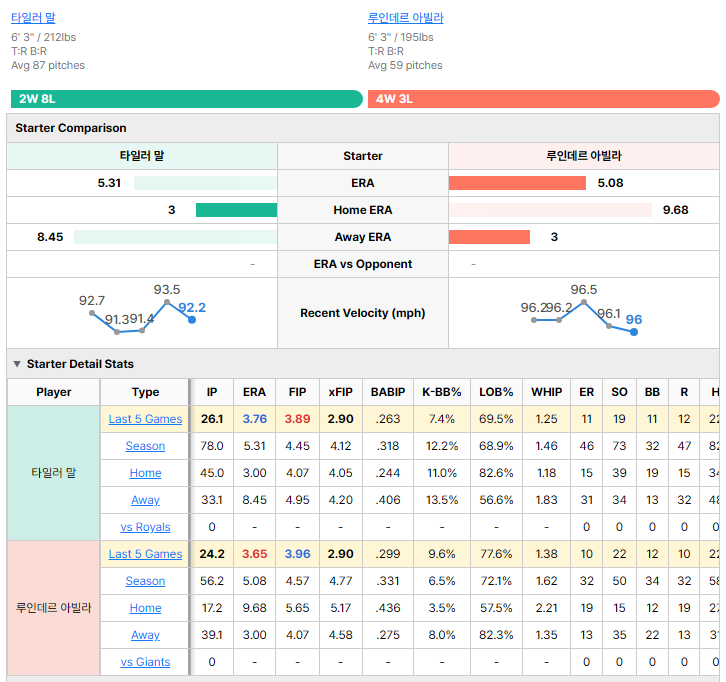Click the Starter Comparison section header
Screen dimensions: 726x682
coord(363,128)
